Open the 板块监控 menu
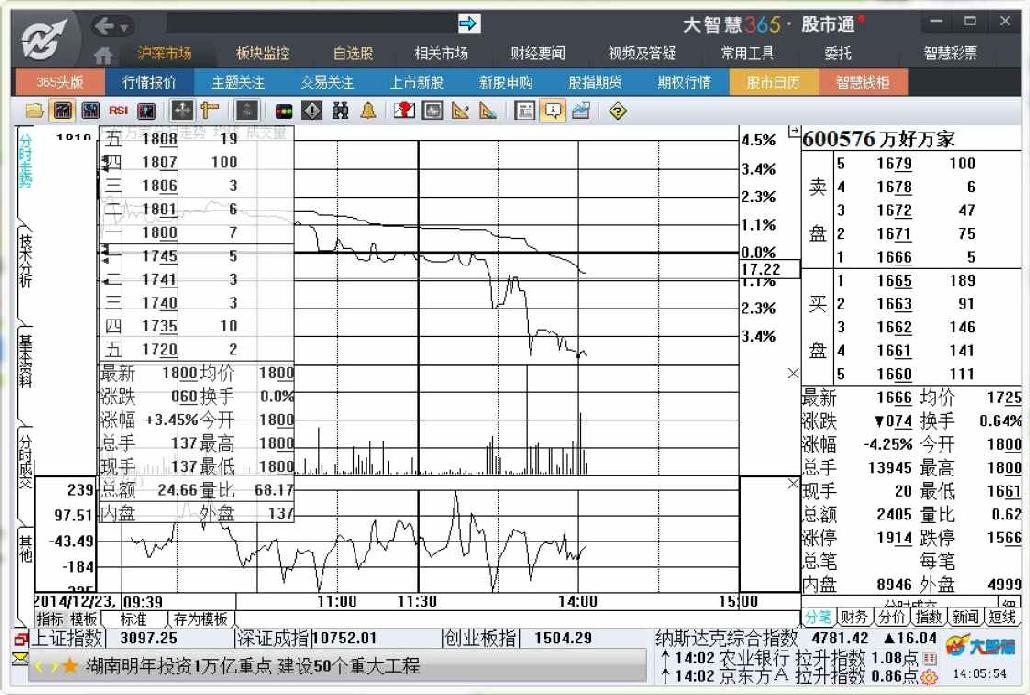1030x695 pixels. [263, 53]
